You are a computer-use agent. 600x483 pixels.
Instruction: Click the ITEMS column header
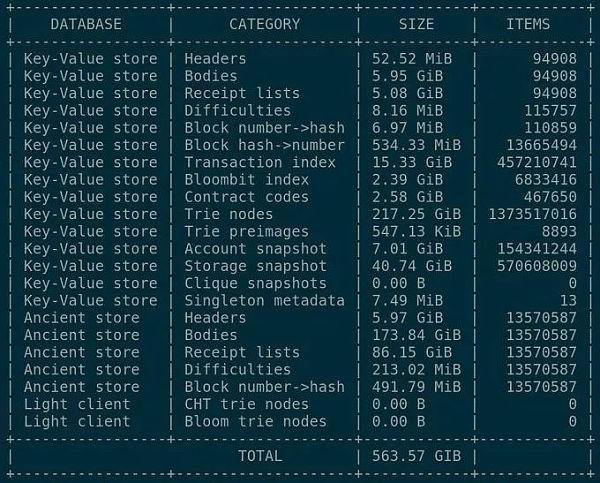(x=528, y=24)
